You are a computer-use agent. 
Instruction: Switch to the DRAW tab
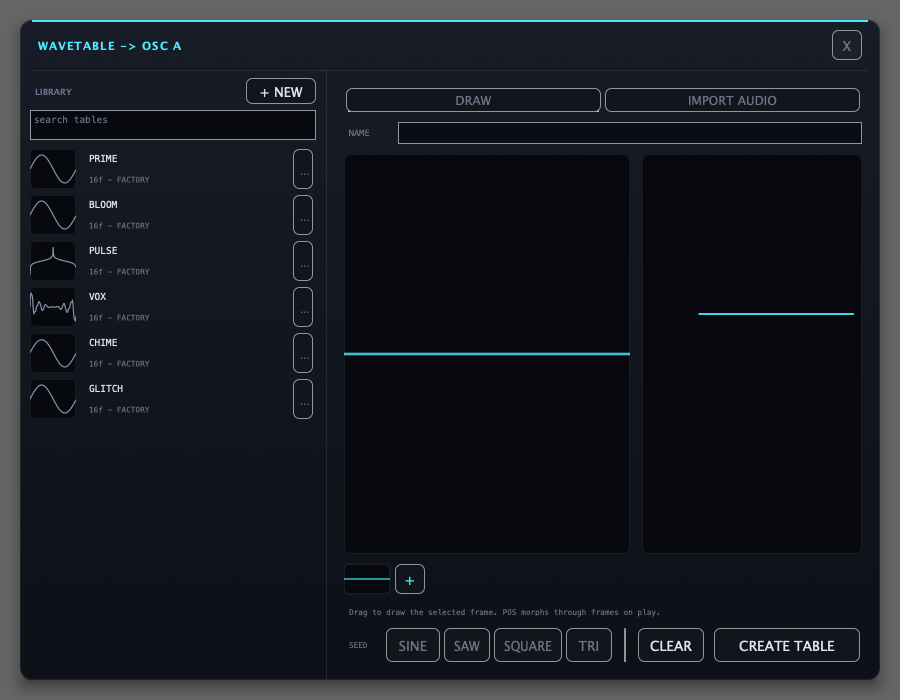click(473, 100)
